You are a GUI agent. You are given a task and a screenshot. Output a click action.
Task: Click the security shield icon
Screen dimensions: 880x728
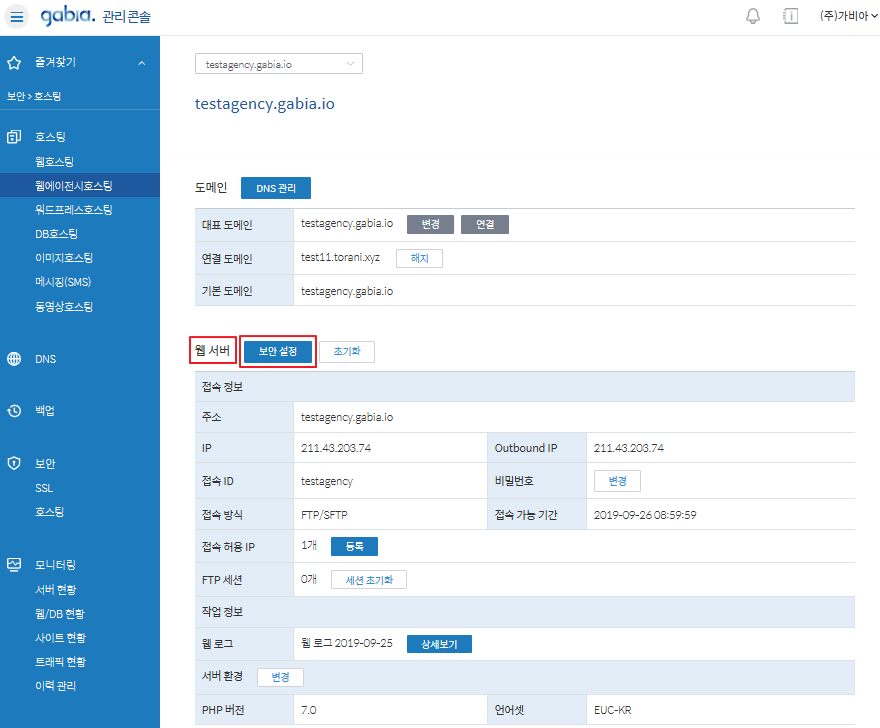(x=14, y=464)
